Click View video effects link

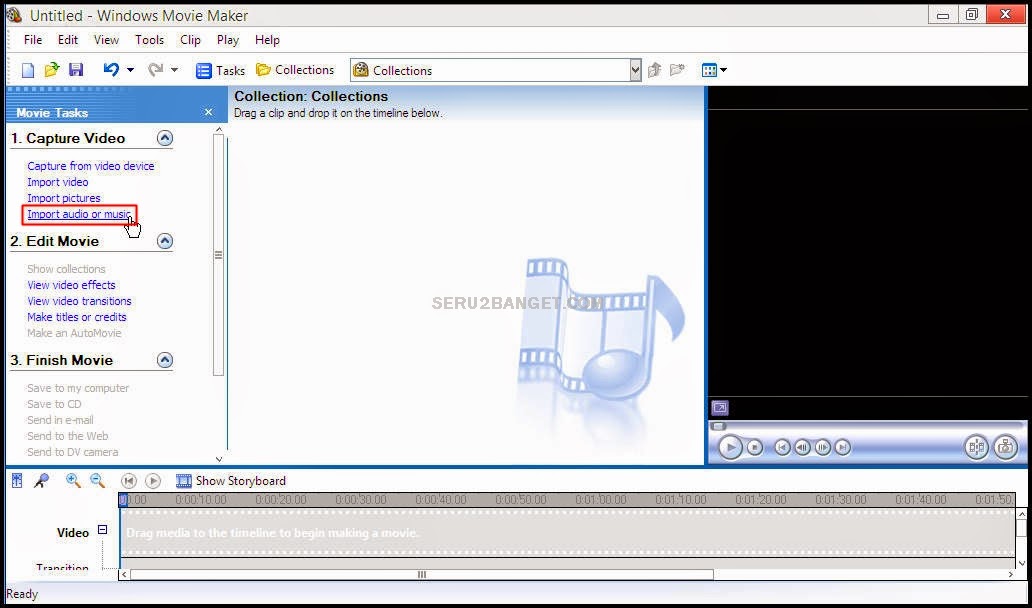pos(71,285)
